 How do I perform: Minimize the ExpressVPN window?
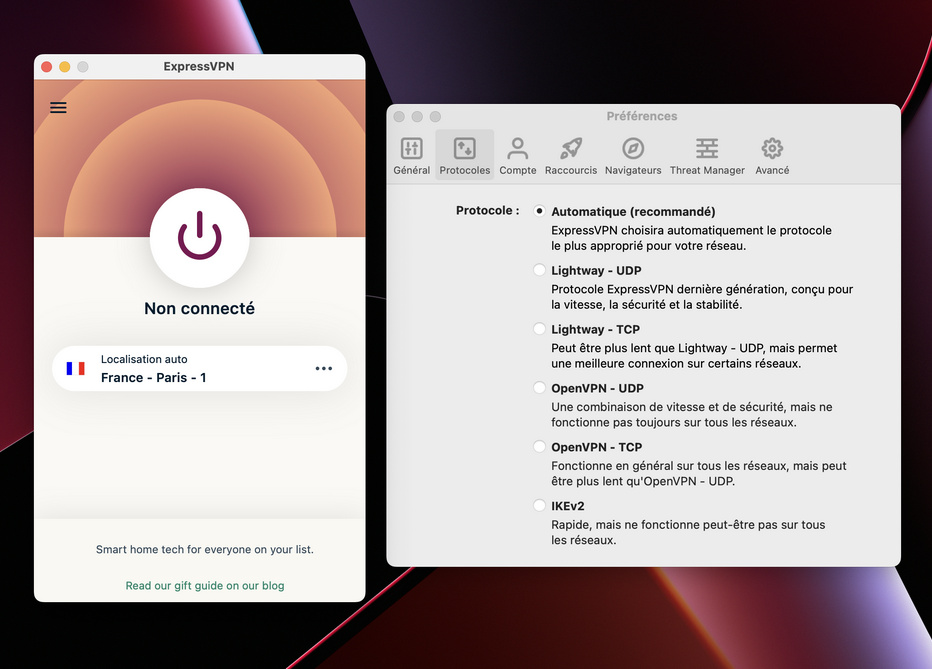point(65,67)
